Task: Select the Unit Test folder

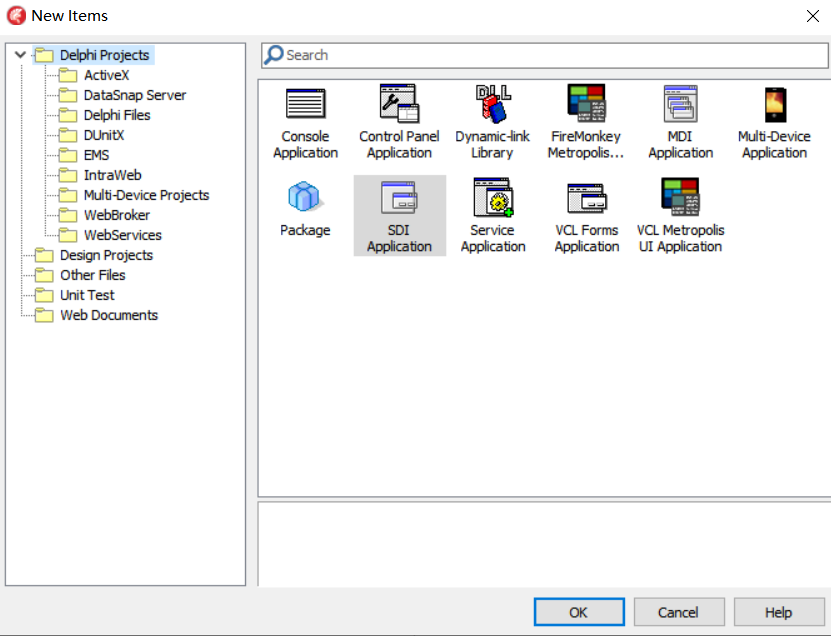Action: coord(75,295)
